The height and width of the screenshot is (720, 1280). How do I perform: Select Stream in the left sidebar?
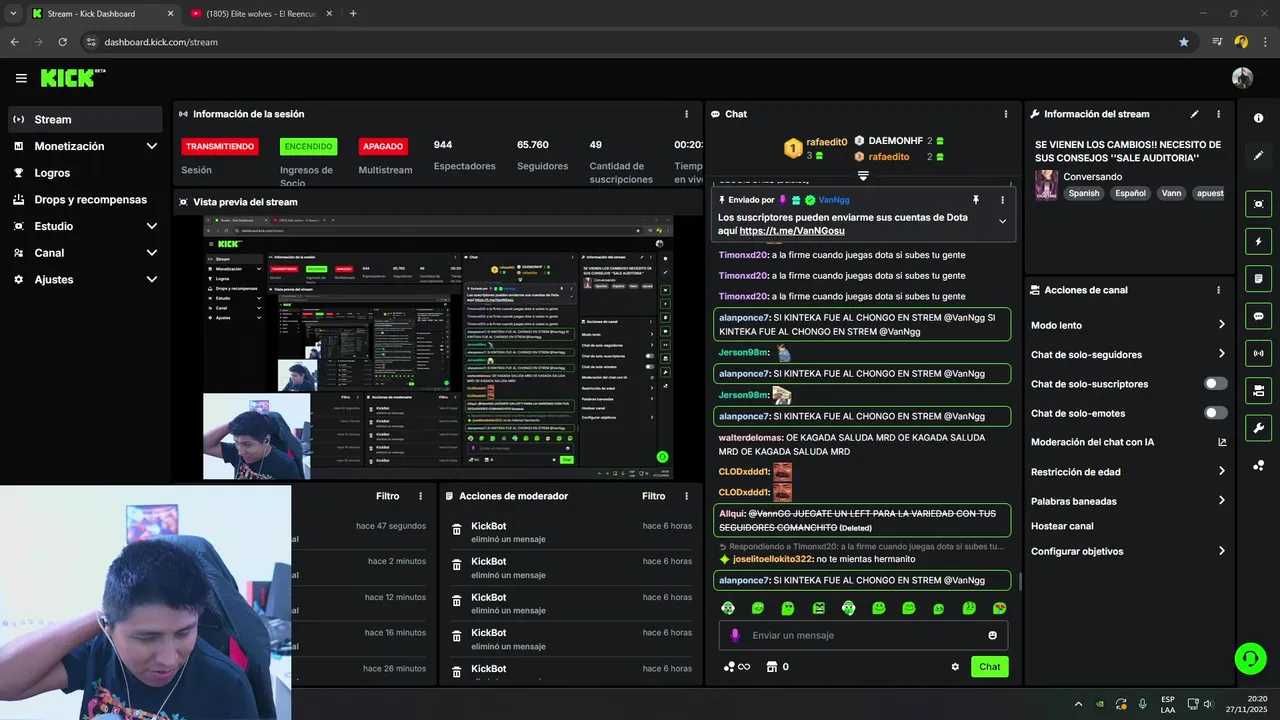[85, 119]
